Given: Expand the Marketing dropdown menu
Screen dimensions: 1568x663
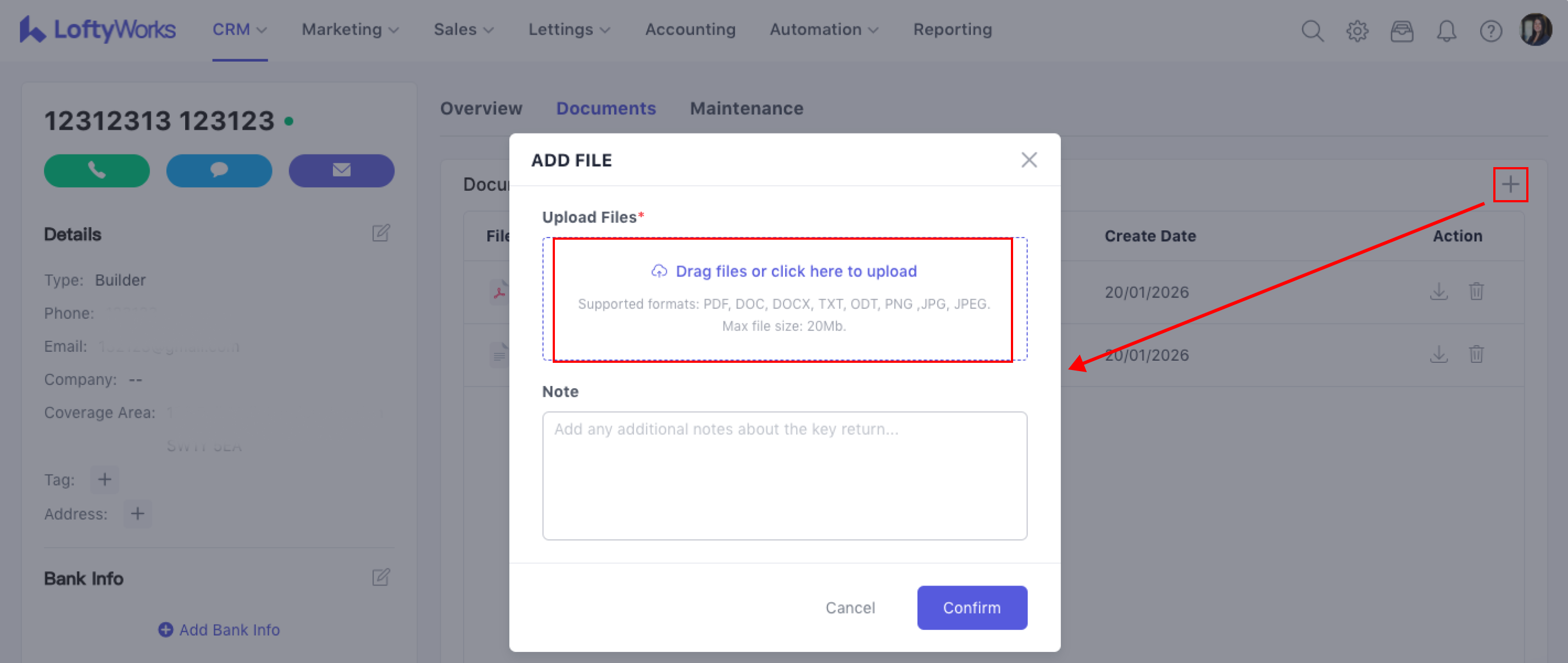Looking at the screenshot, I should pyautogui.click(x=350, y=29).
